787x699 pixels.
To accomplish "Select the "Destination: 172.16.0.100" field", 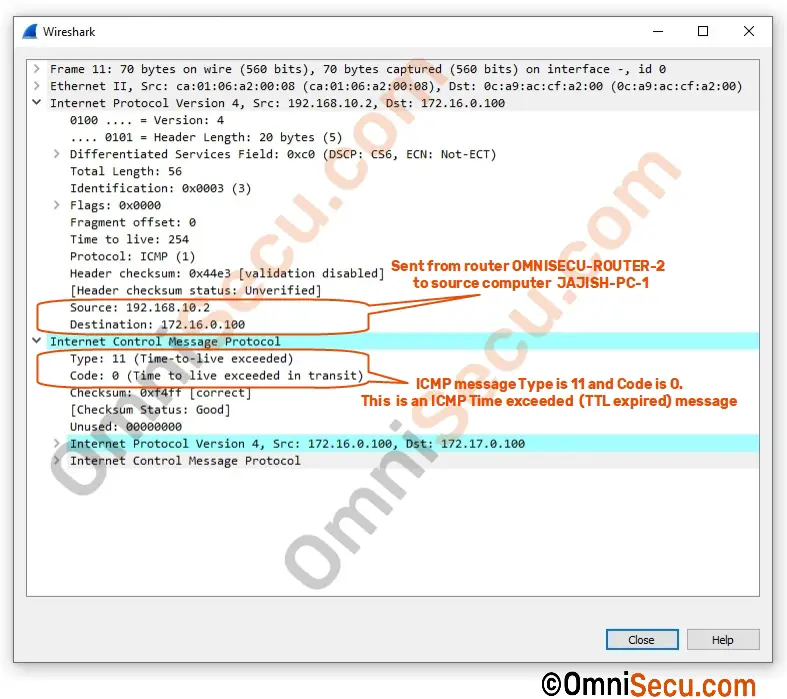I will pos(157,325).
